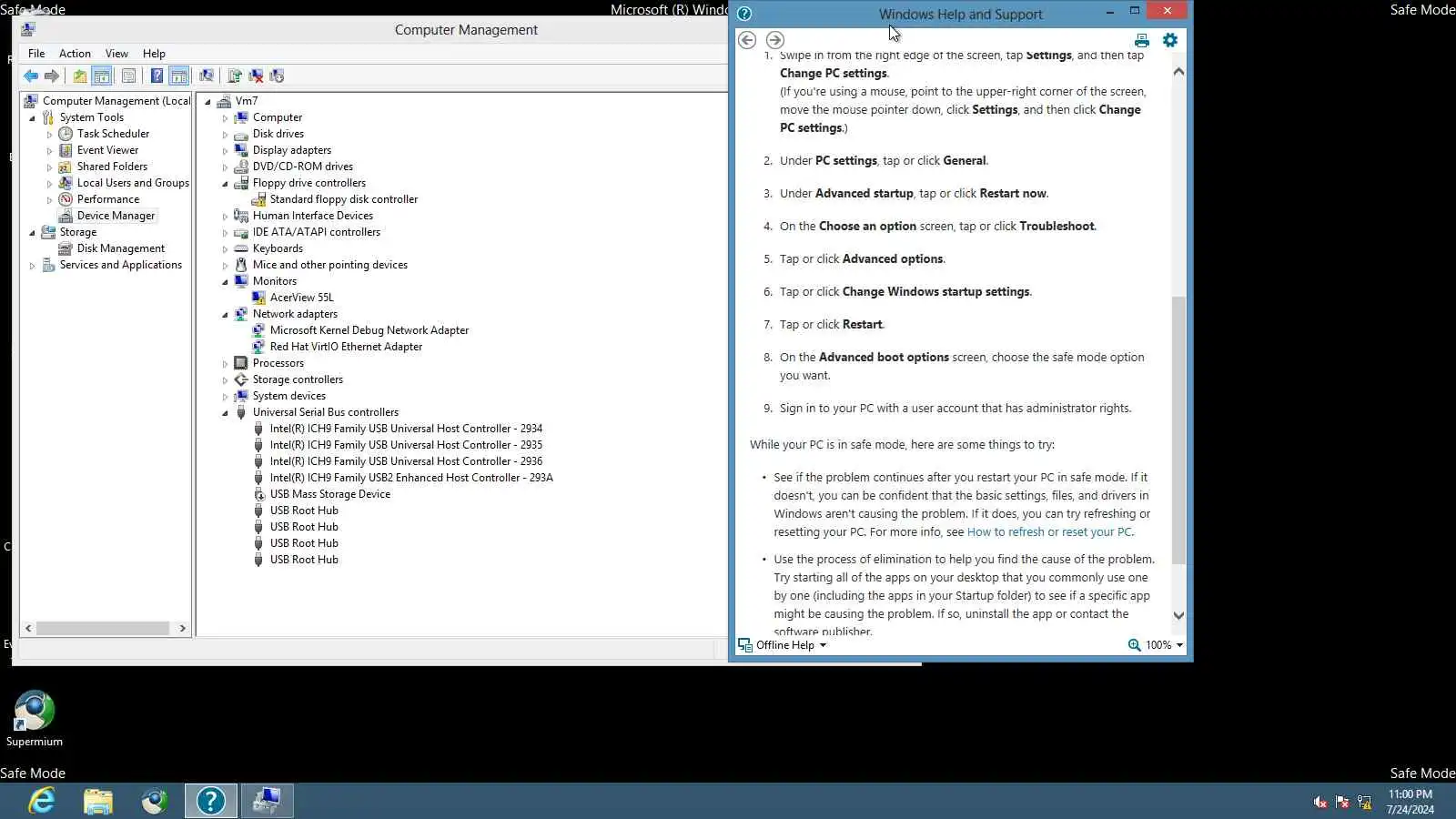Click right arrow of console tree scrollbar
Image resolution: width=1456 pixels, height=819 pixels.
point(182,628)
